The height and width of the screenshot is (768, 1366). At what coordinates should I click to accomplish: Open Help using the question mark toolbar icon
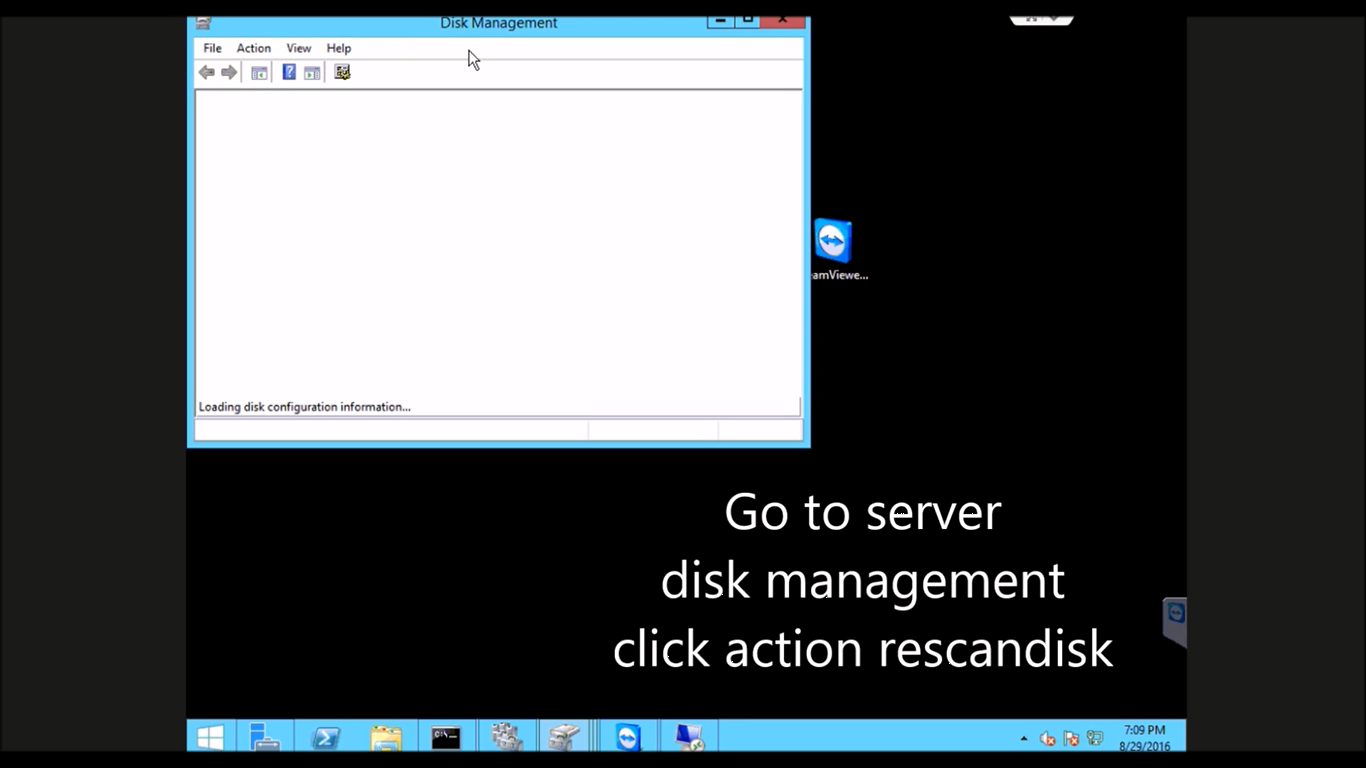[289, 71]
